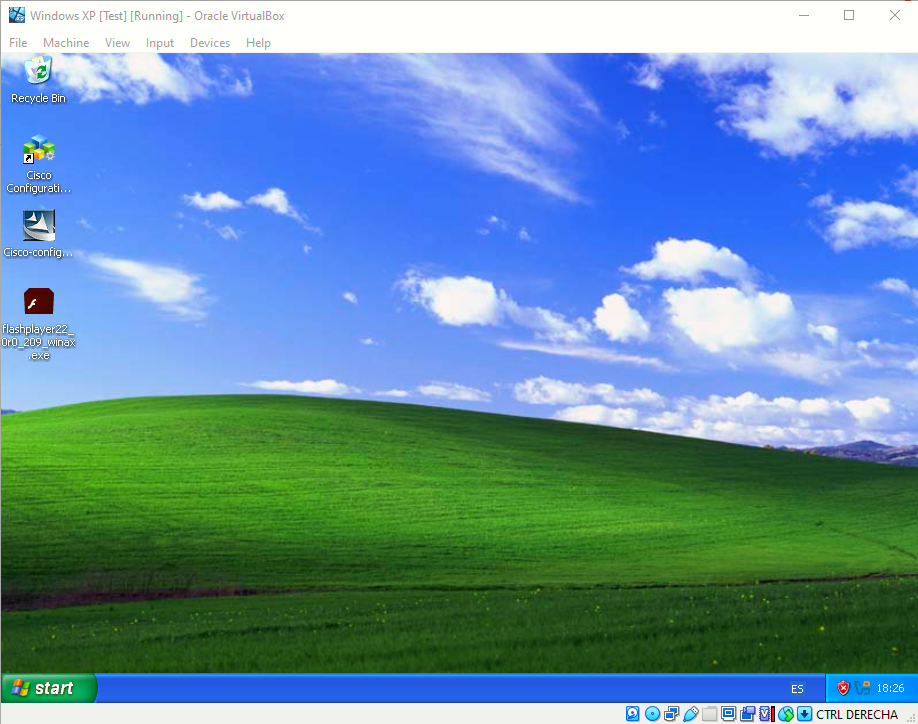
Task: Open the File menu
Action: (18, 43)
